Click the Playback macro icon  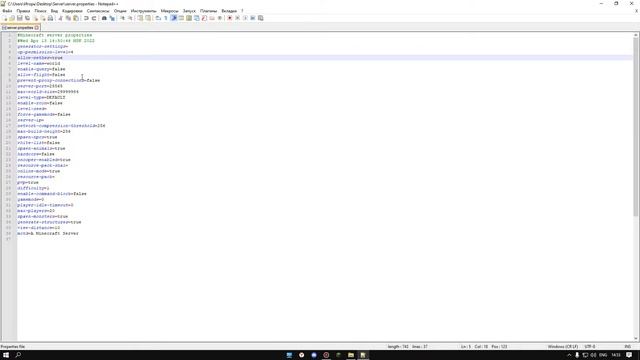point(245,18)
